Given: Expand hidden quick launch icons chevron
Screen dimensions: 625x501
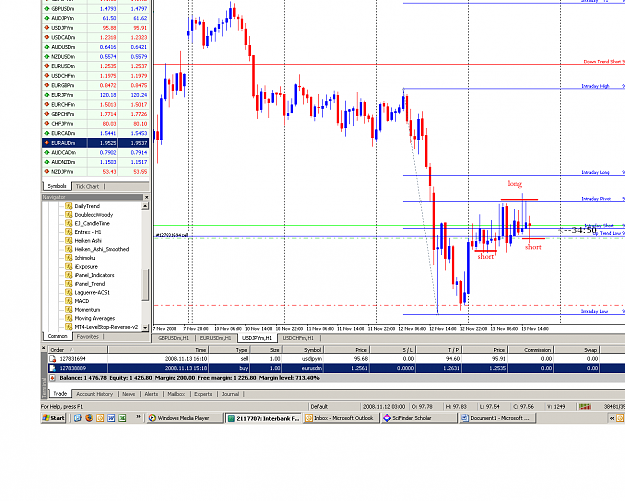Looking at the screenshot, I should pyautogui.click(x=138, y=417).
